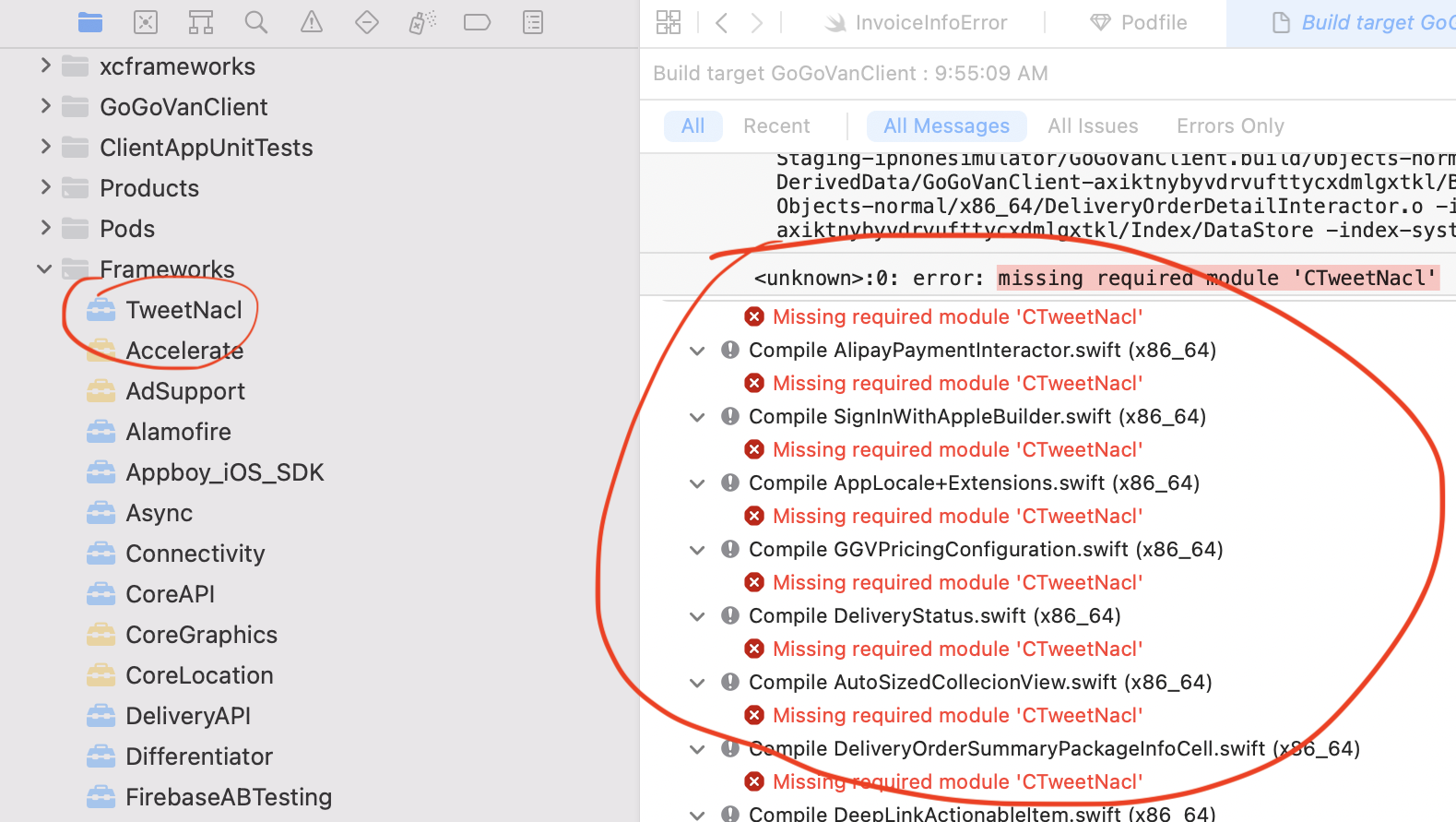Select the All filter
1456x822 pixels.
[693, 126]
